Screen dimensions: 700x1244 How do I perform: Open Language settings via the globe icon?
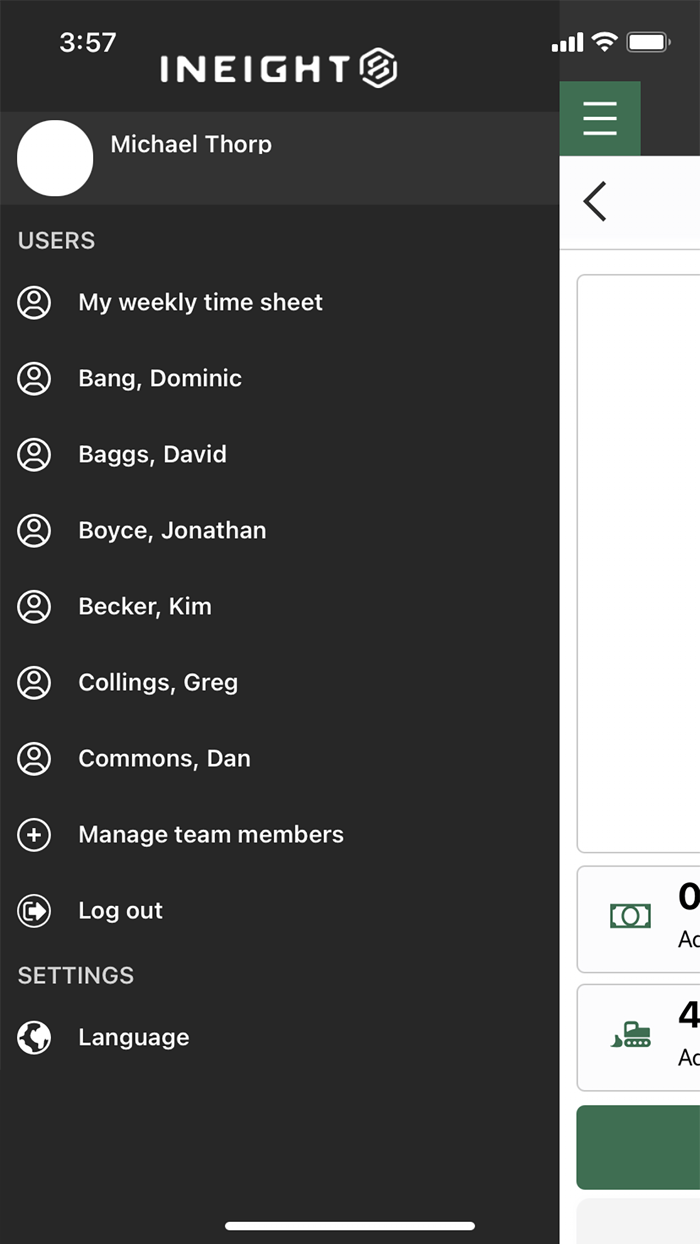pos(33,1037)
